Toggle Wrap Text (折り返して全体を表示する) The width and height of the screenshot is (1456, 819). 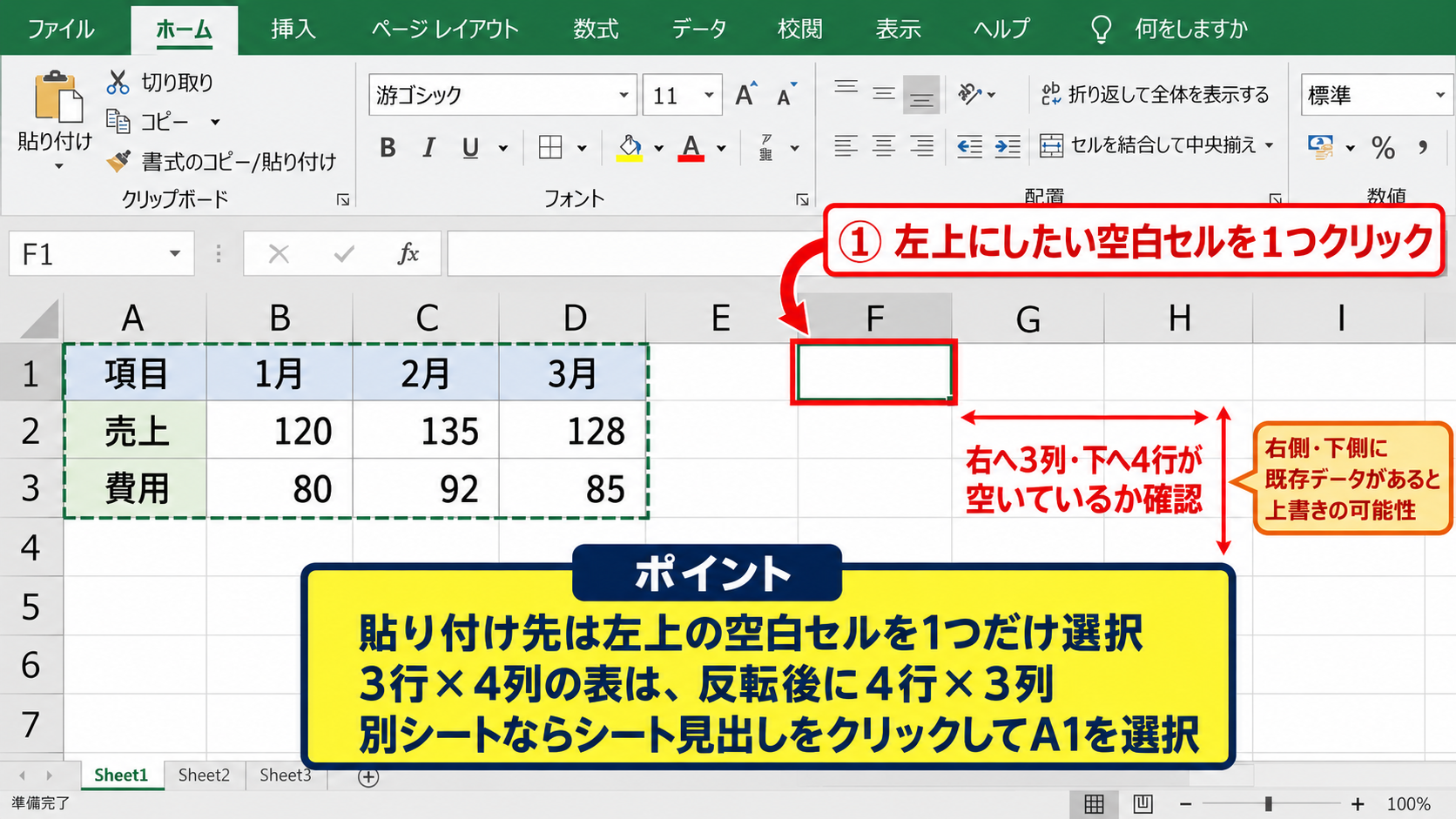[x=1155, y=94]
